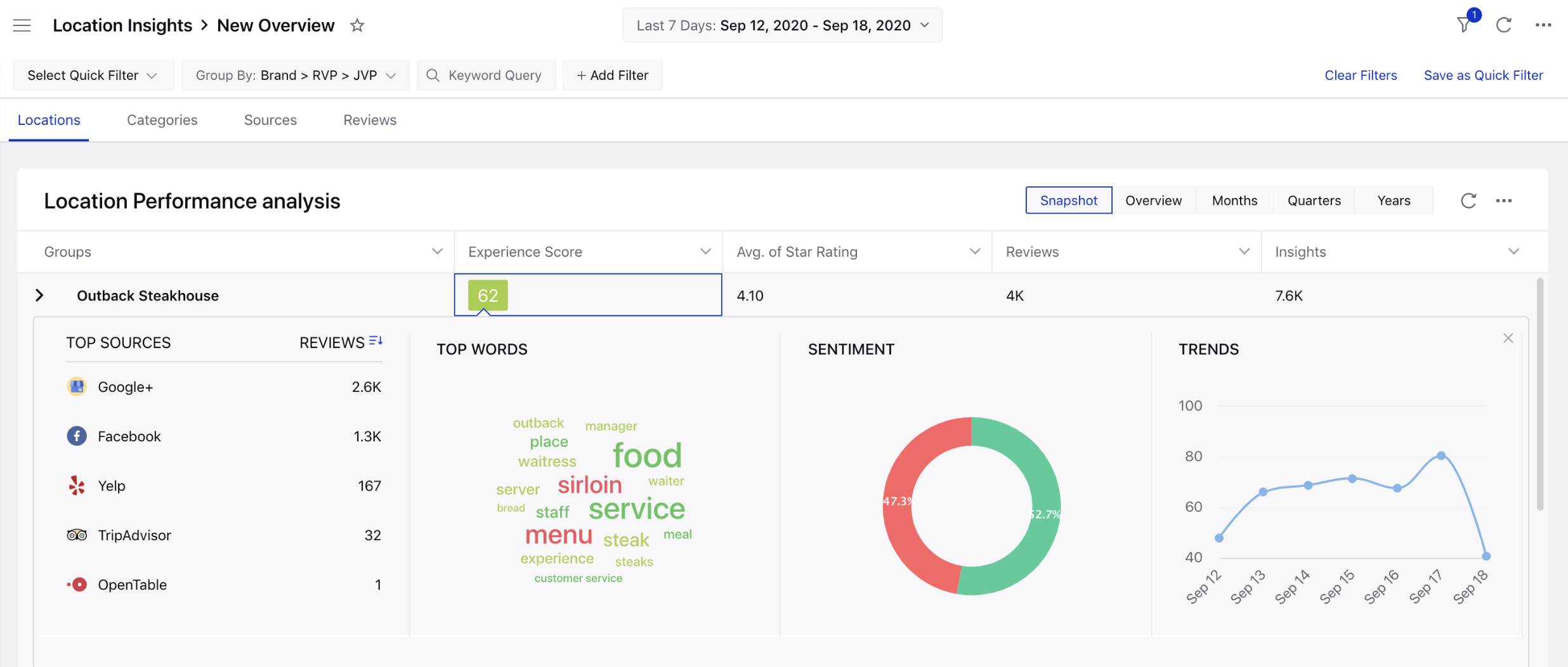Click the 7.6K insights value
This screenshot has height=667, width=1568.
(x=1289, y=295)
